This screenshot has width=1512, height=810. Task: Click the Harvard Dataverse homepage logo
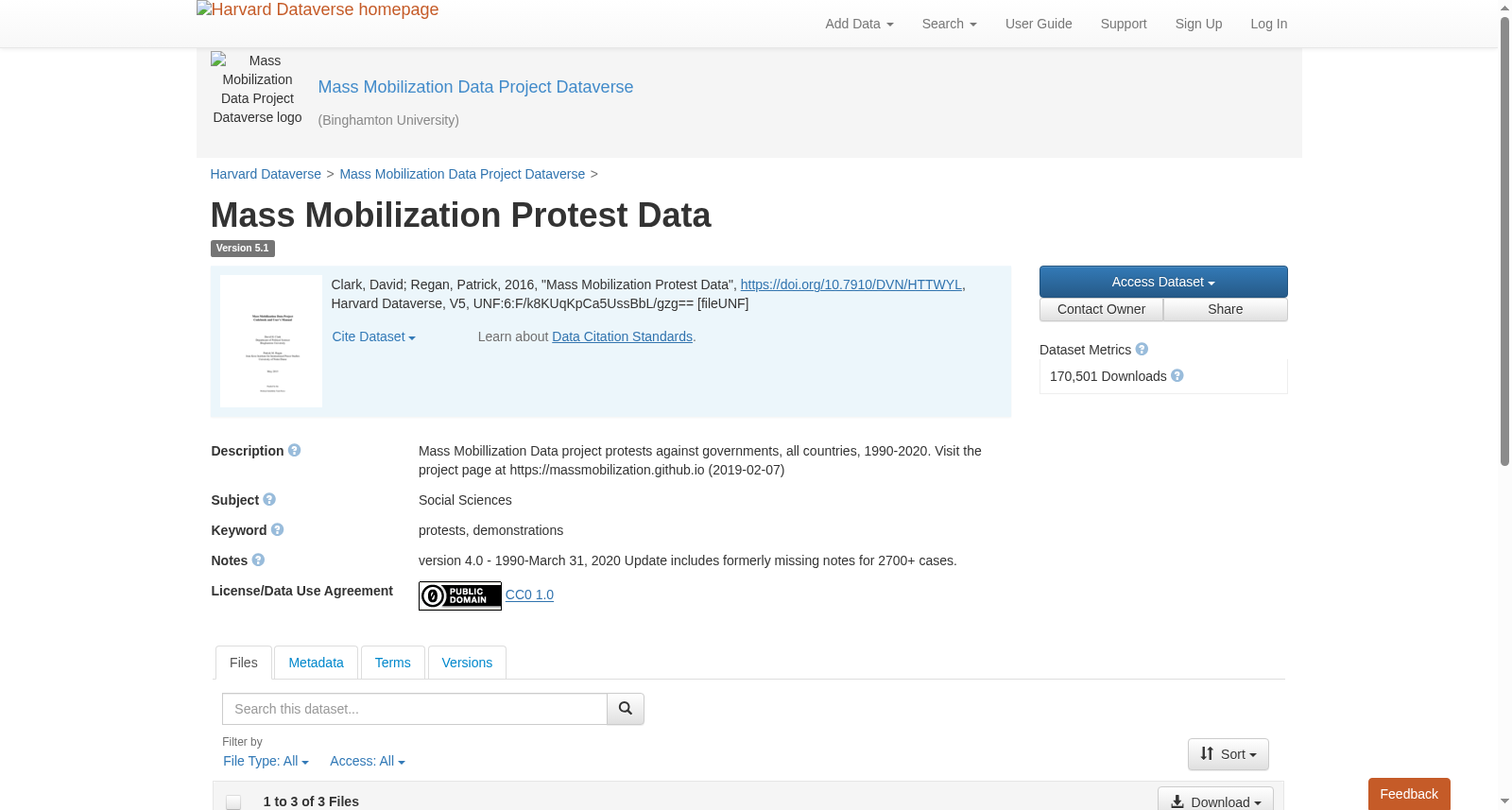point(318,9)
